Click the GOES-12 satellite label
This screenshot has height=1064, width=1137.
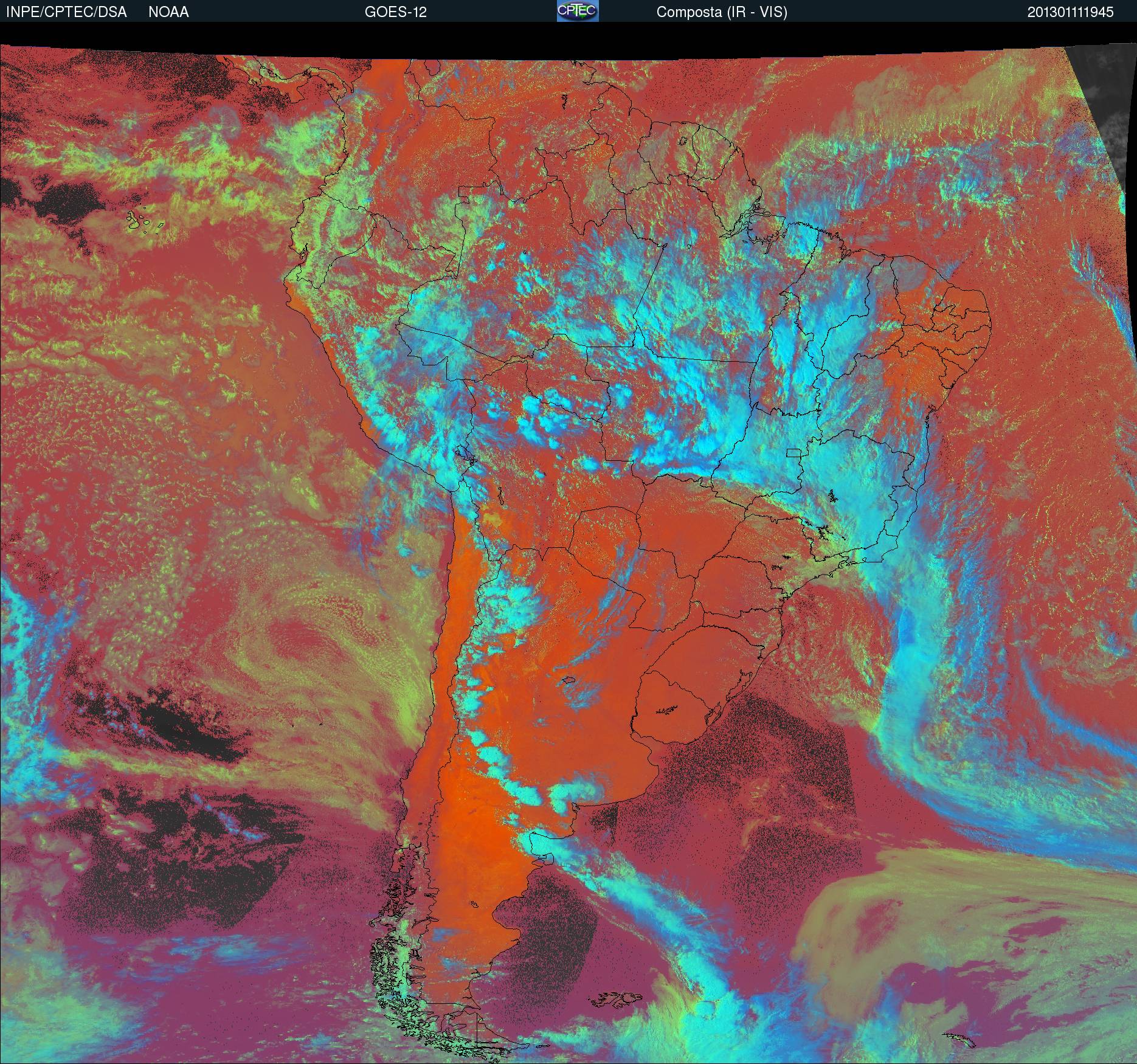[395, 12]
